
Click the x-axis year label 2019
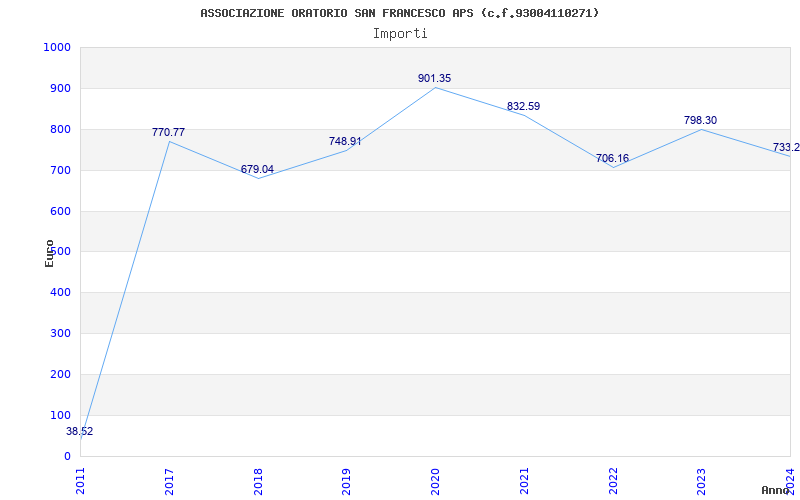(x=346, y=481)
